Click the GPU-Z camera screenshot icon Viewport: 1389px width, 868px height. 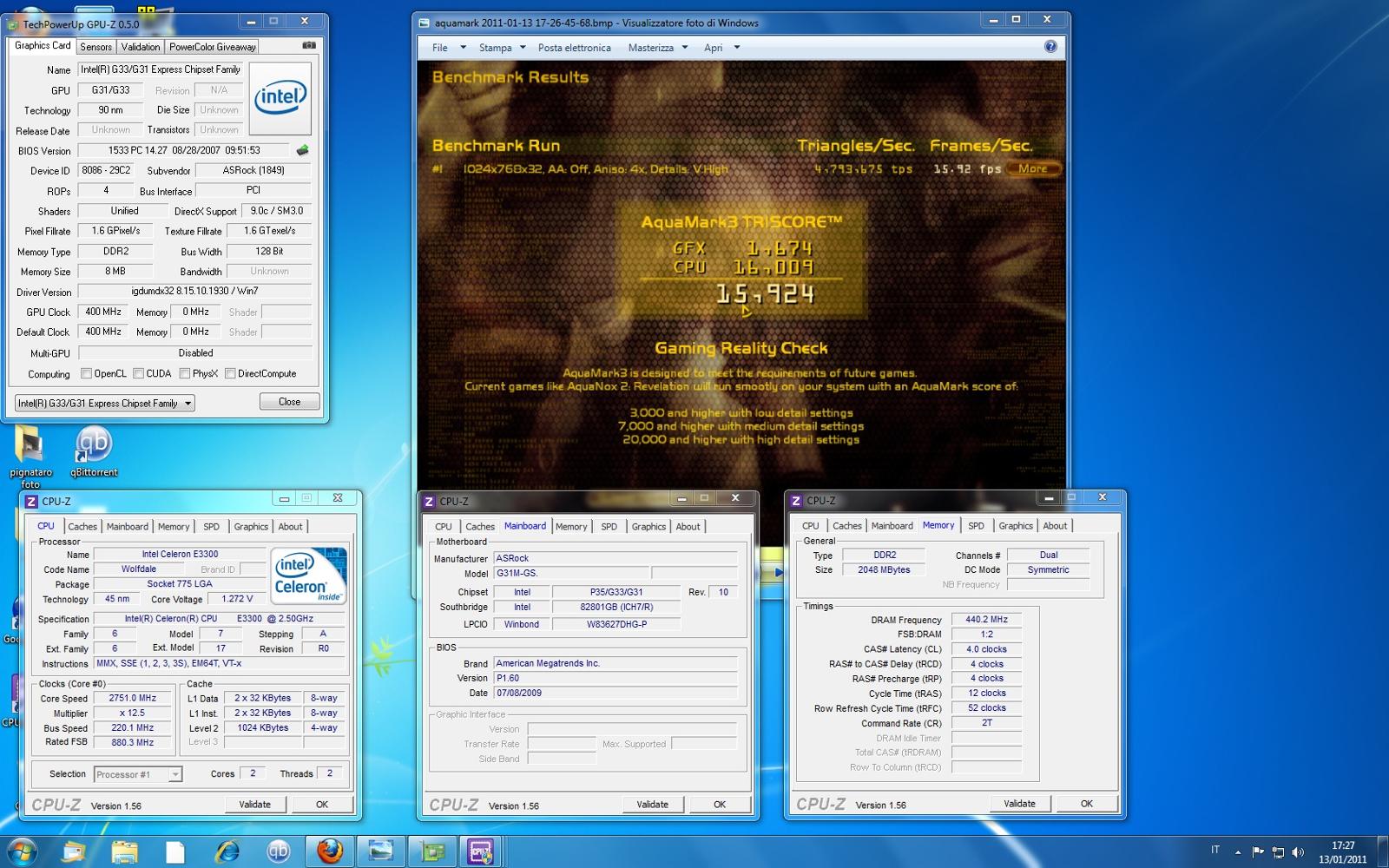pos(308,45)
